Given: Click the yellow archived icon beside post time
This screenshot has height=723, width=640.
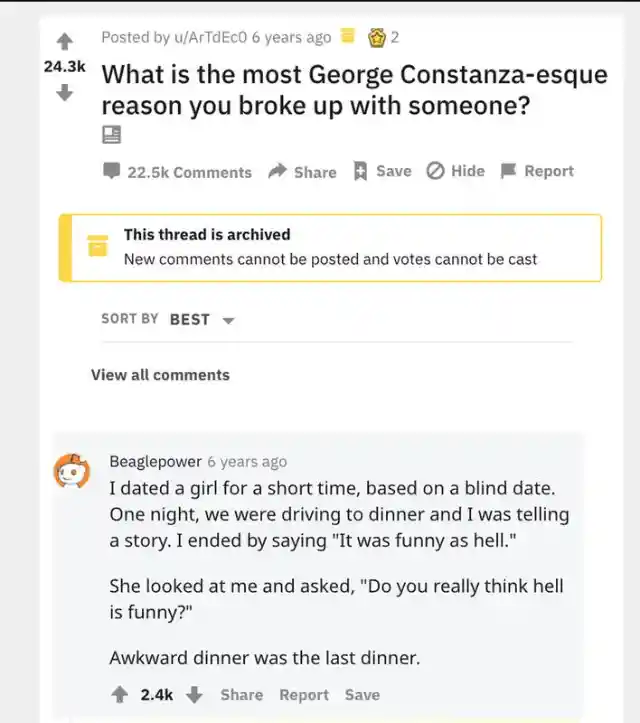Looking at the screenshot, I should point(348,37).
